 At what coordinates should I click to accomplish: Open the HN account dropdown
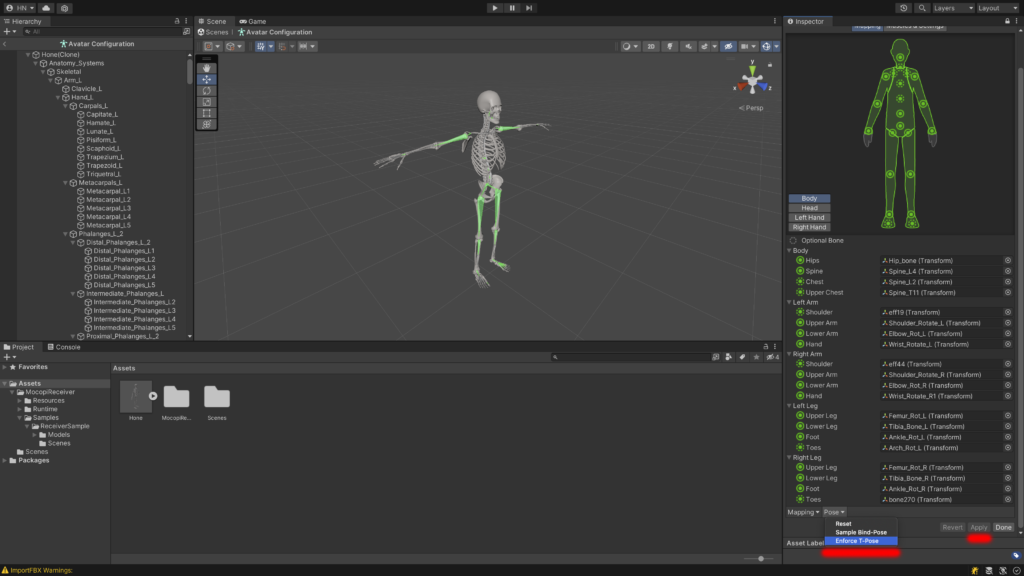(x=20, y=8)
